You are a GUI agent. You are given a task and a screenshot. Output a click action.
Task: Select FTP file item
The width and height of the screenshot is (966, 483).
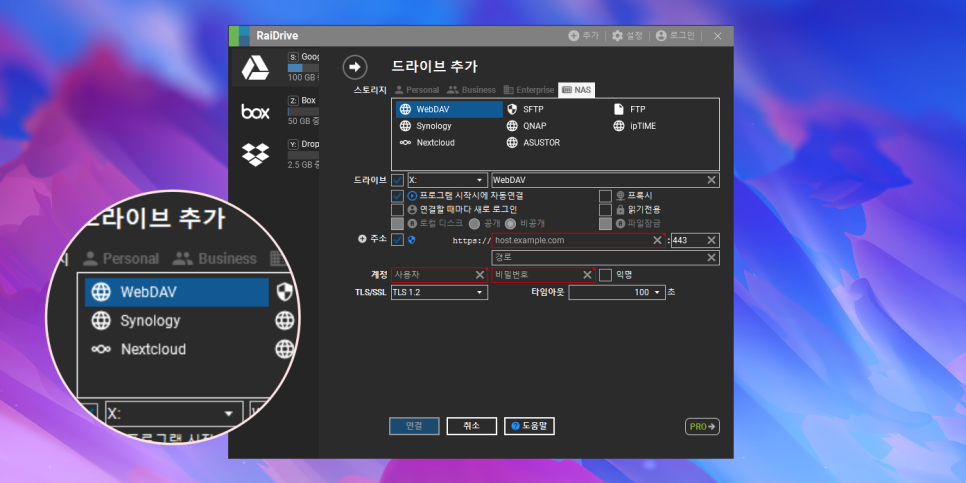tap(630, 110)
